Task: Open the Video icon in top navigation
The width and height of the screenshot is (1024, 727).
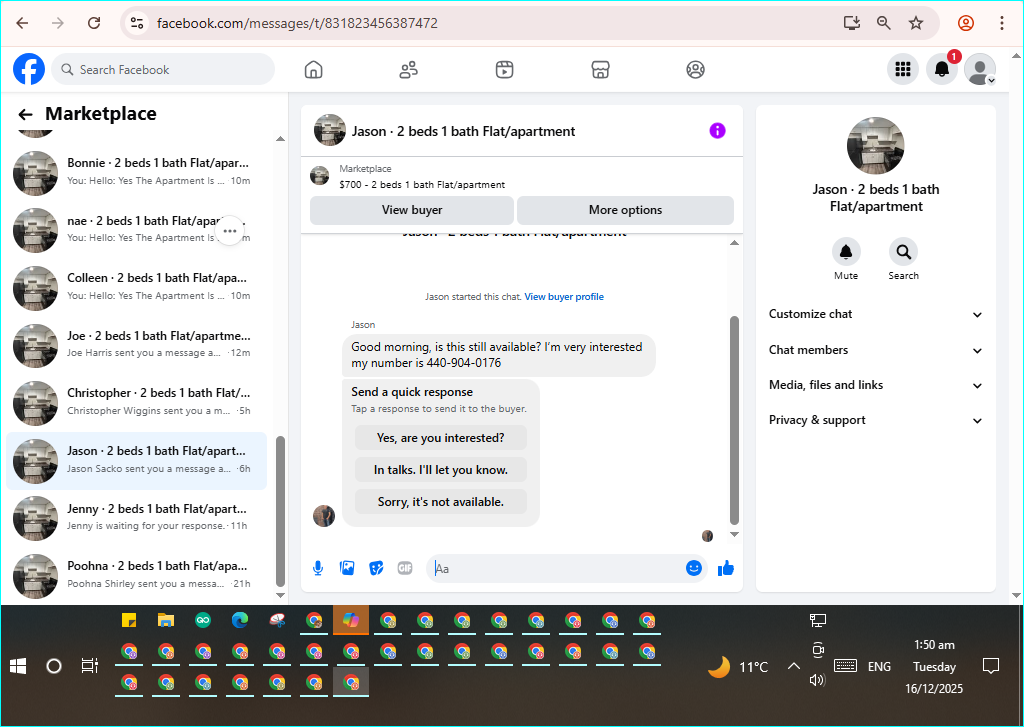Action: pos(504,69)
